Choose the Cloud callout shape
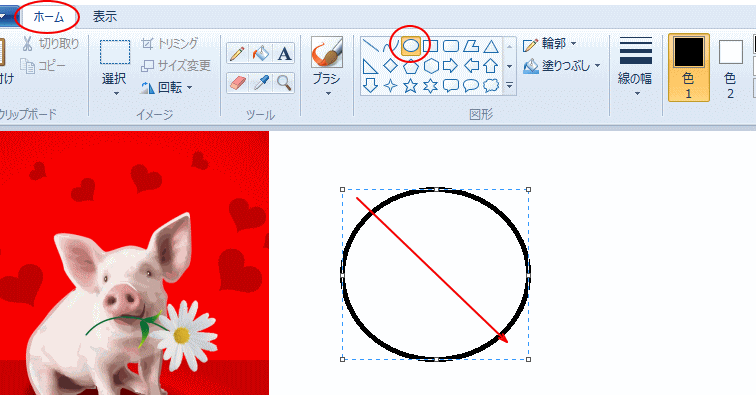The image size is (756, 395). 491,85
